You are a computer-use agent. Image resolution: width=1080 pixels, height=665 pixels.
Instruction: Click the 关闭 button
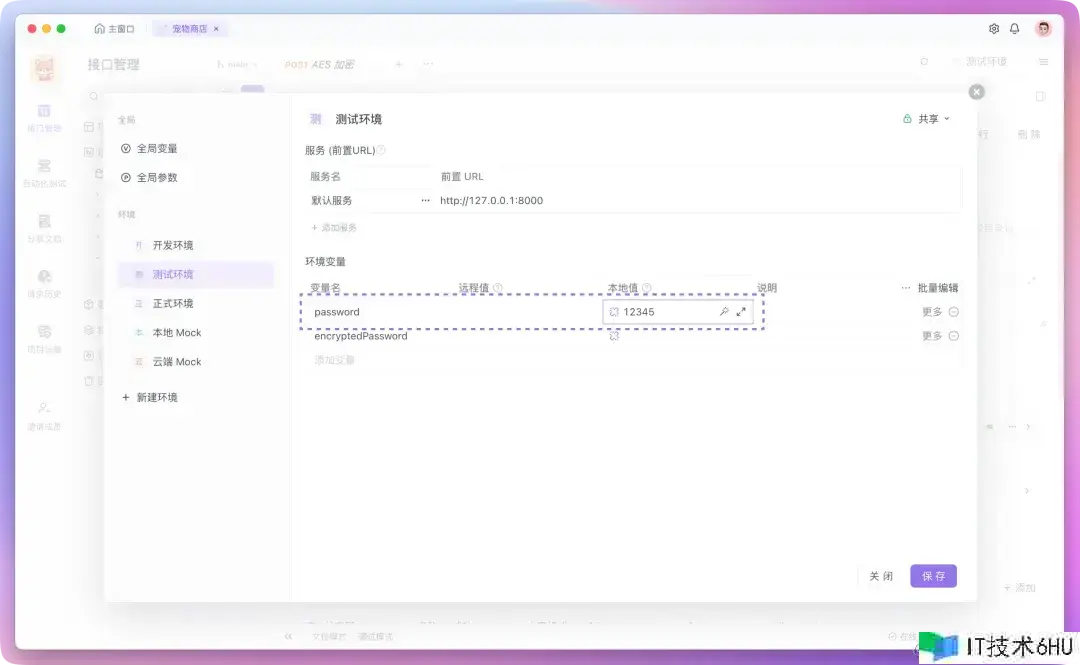click(x=881, y=576)
